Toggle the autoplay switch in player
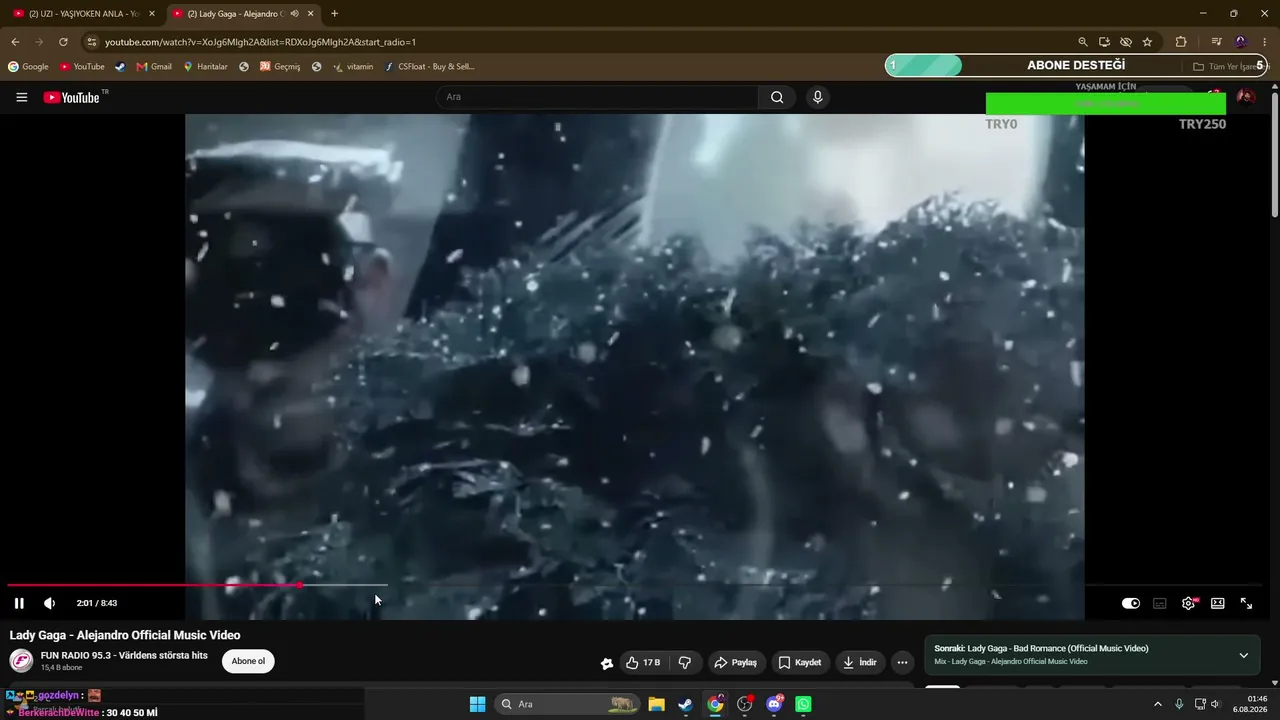1280x720 pixels. pyautogui.click(x=1131, y=603)
